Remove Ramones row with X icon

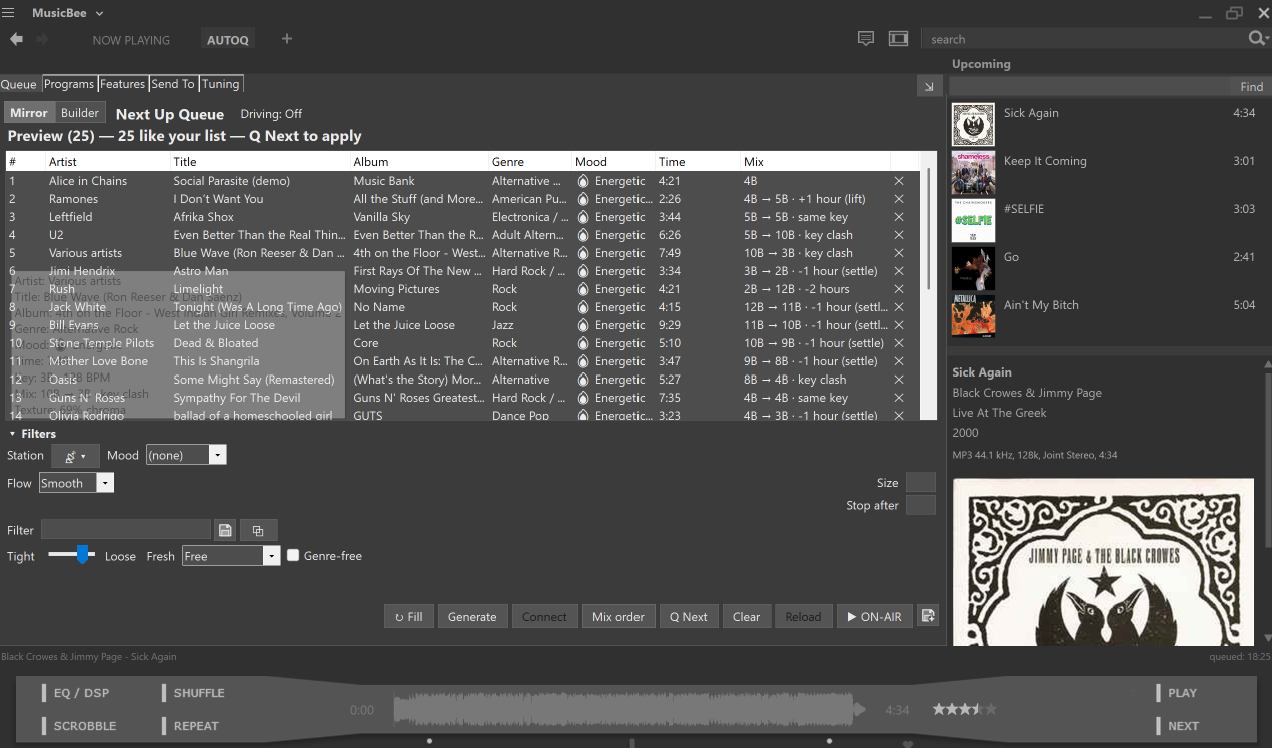(x=898, y=199)
